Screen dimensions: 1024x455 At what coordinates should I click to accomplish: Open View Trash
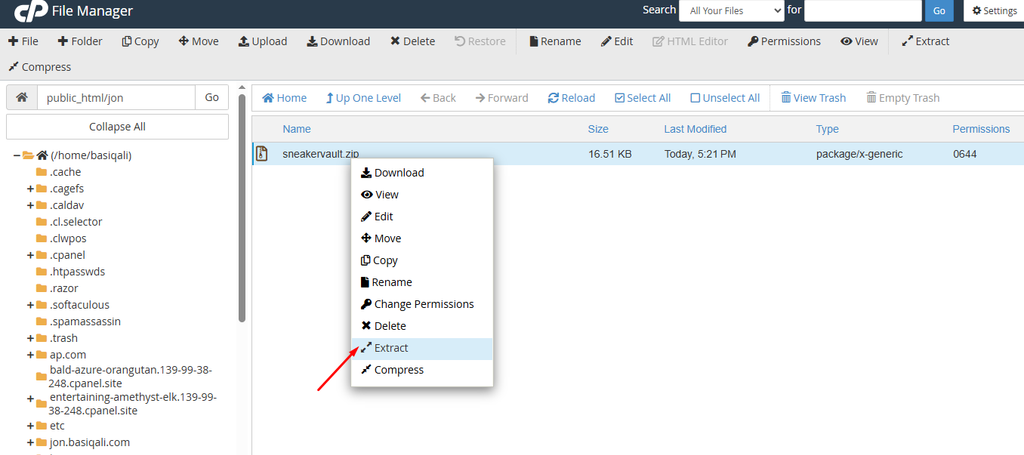click(x=813, y=98)
